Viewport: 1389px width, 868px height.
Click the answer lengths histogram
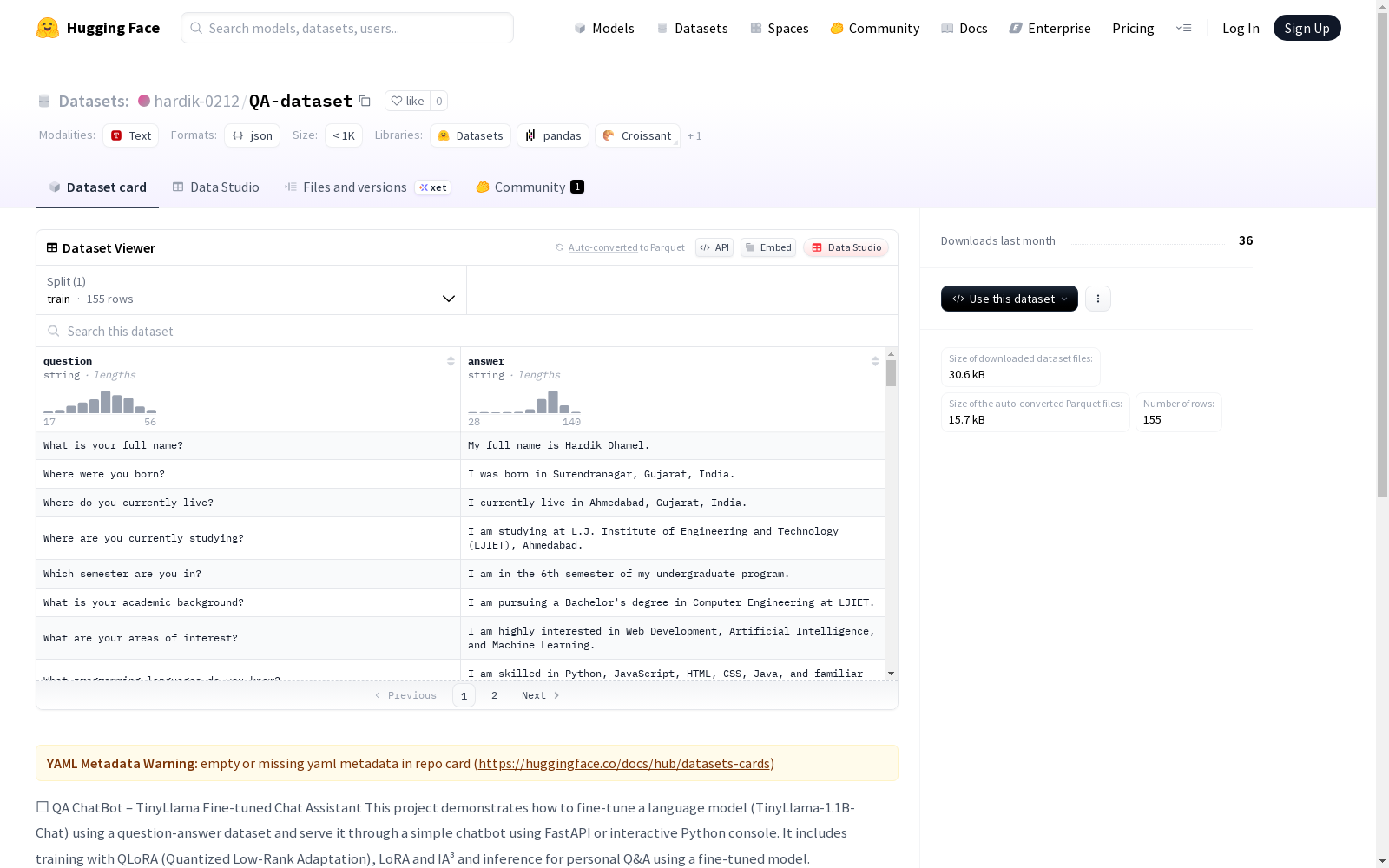tap(524, 402)
